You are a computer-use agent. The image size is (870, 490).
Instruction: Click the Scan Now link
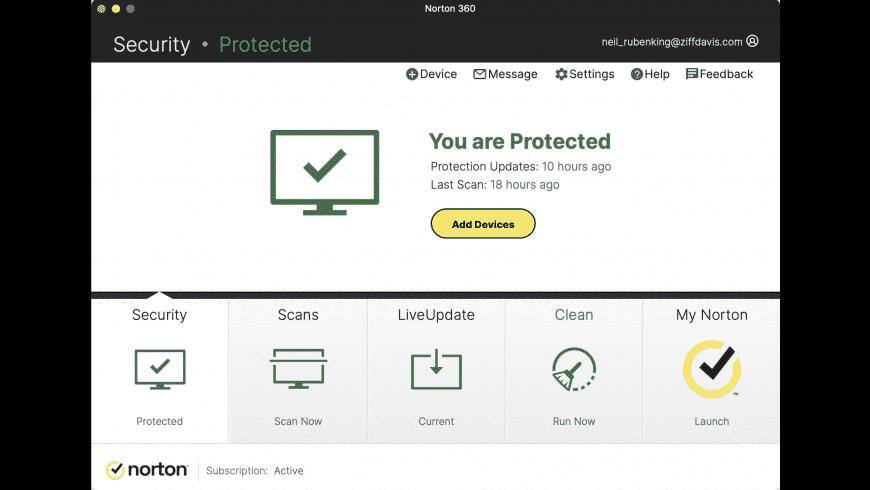(x=298, y=421)
